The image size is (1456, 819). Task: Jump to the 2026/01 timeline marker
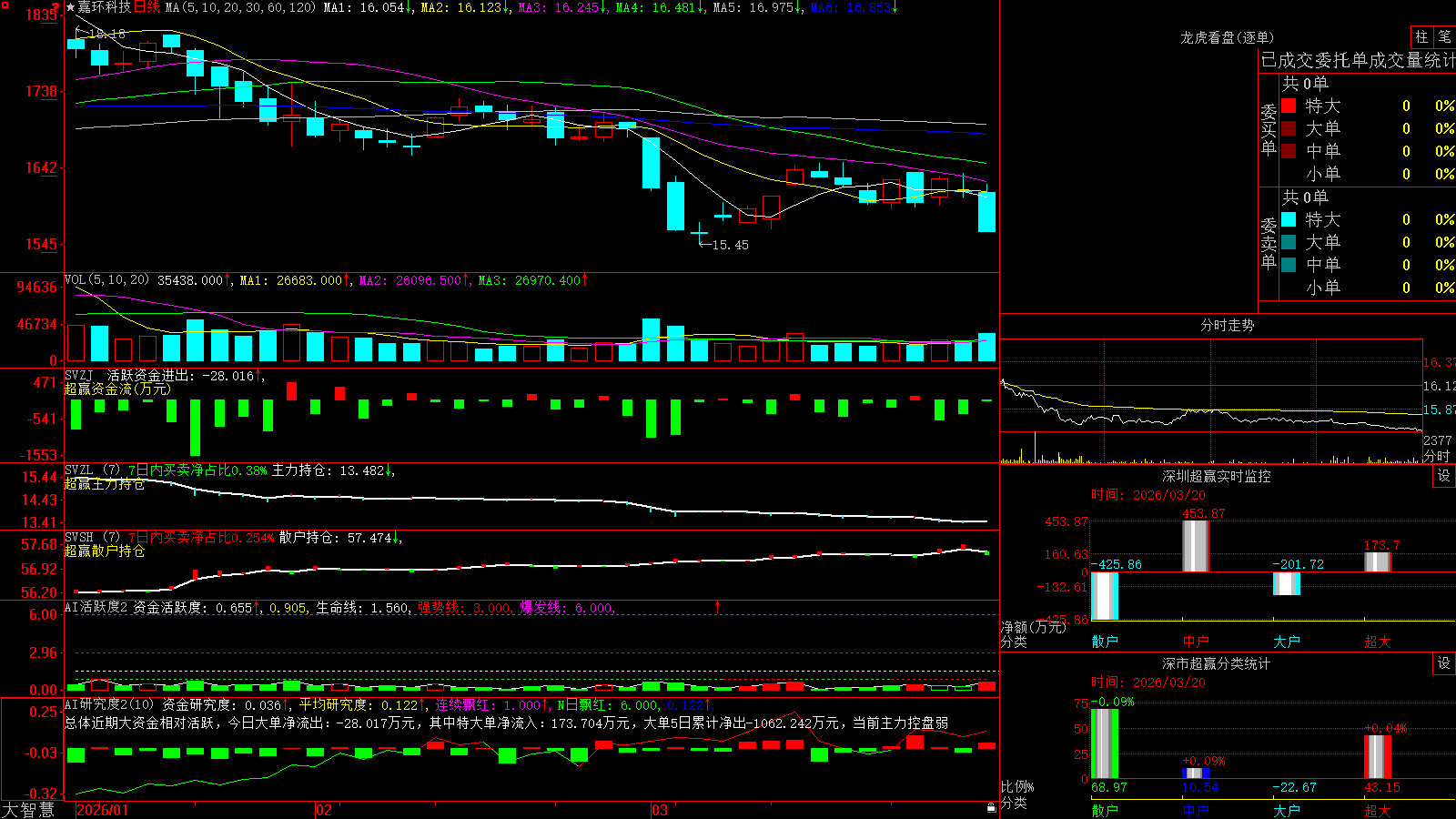[x=103, y=810]
